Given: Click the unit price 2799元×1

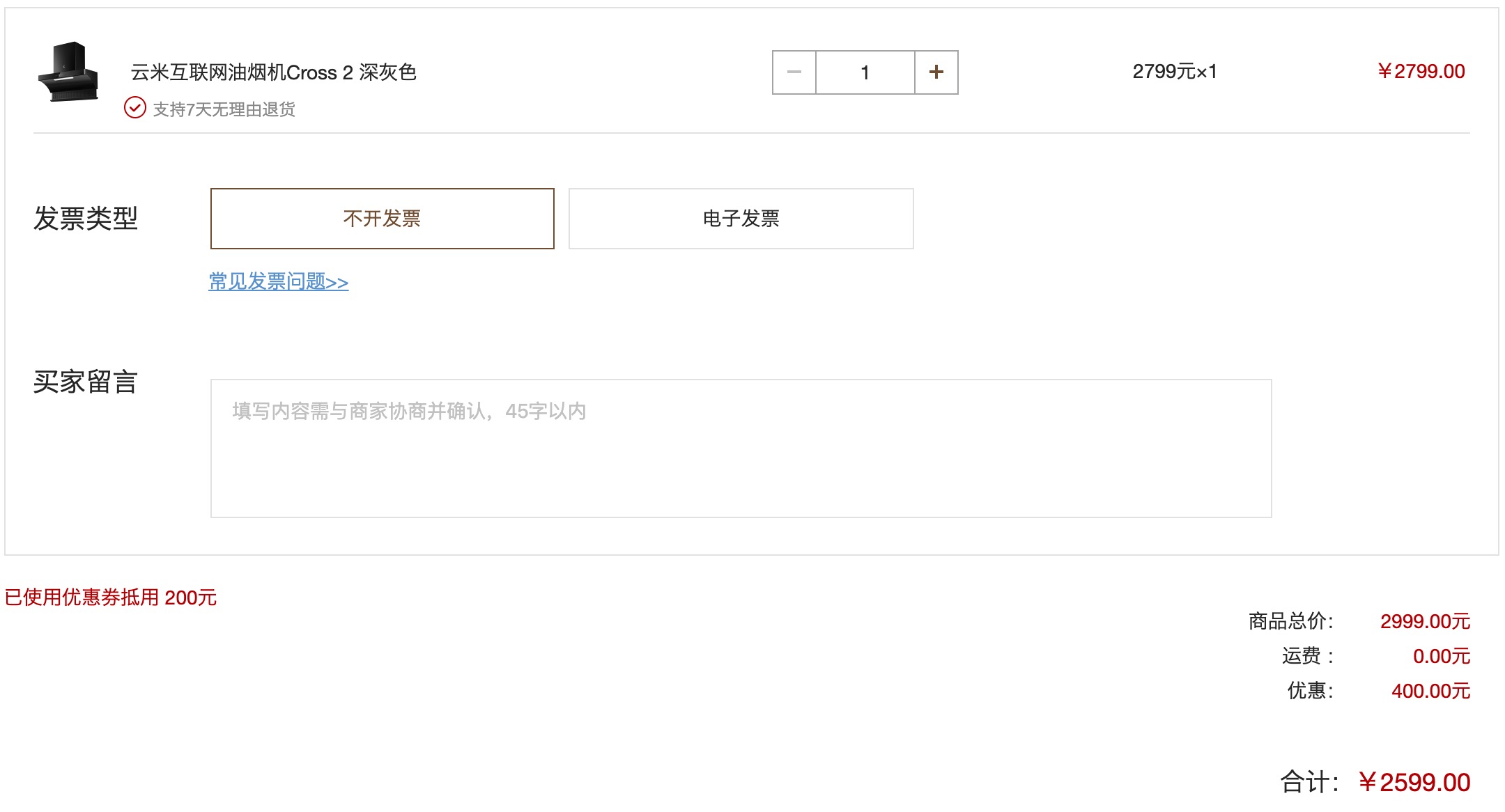Looking at the screenshot, I should [x=1175, y=71].
